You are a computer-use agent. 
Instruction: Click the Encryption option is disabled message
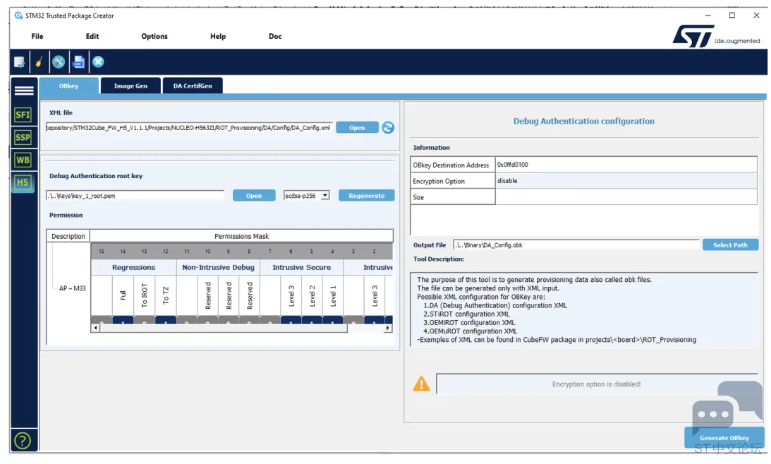pos(596,384)
